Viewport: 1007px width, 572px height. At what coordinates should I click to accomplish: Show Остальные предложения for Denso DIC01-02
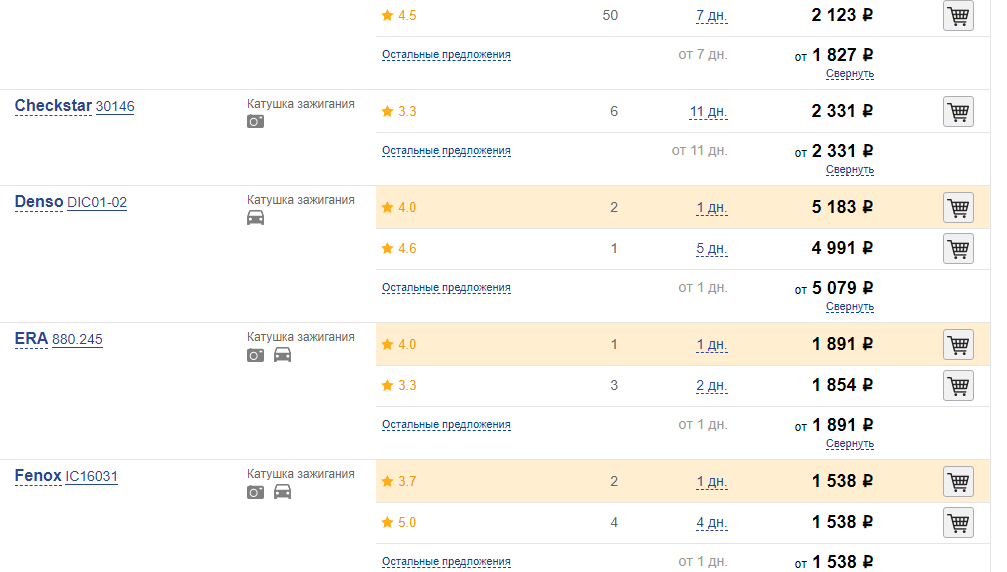tap(446, 288)
